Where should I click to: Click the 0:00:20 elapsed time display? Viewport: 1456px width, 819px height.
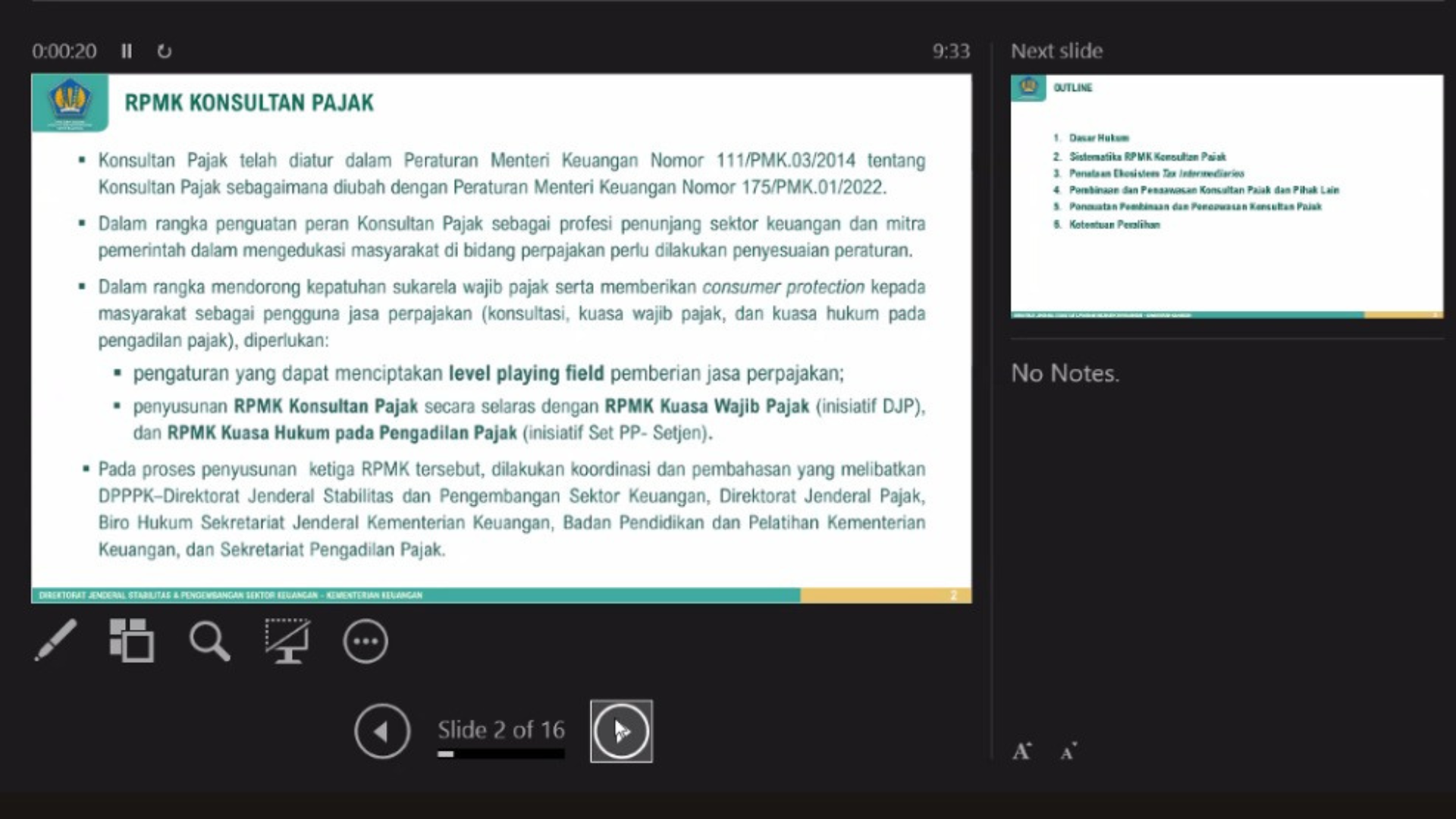pyautogui.click(x=64, y=51)
